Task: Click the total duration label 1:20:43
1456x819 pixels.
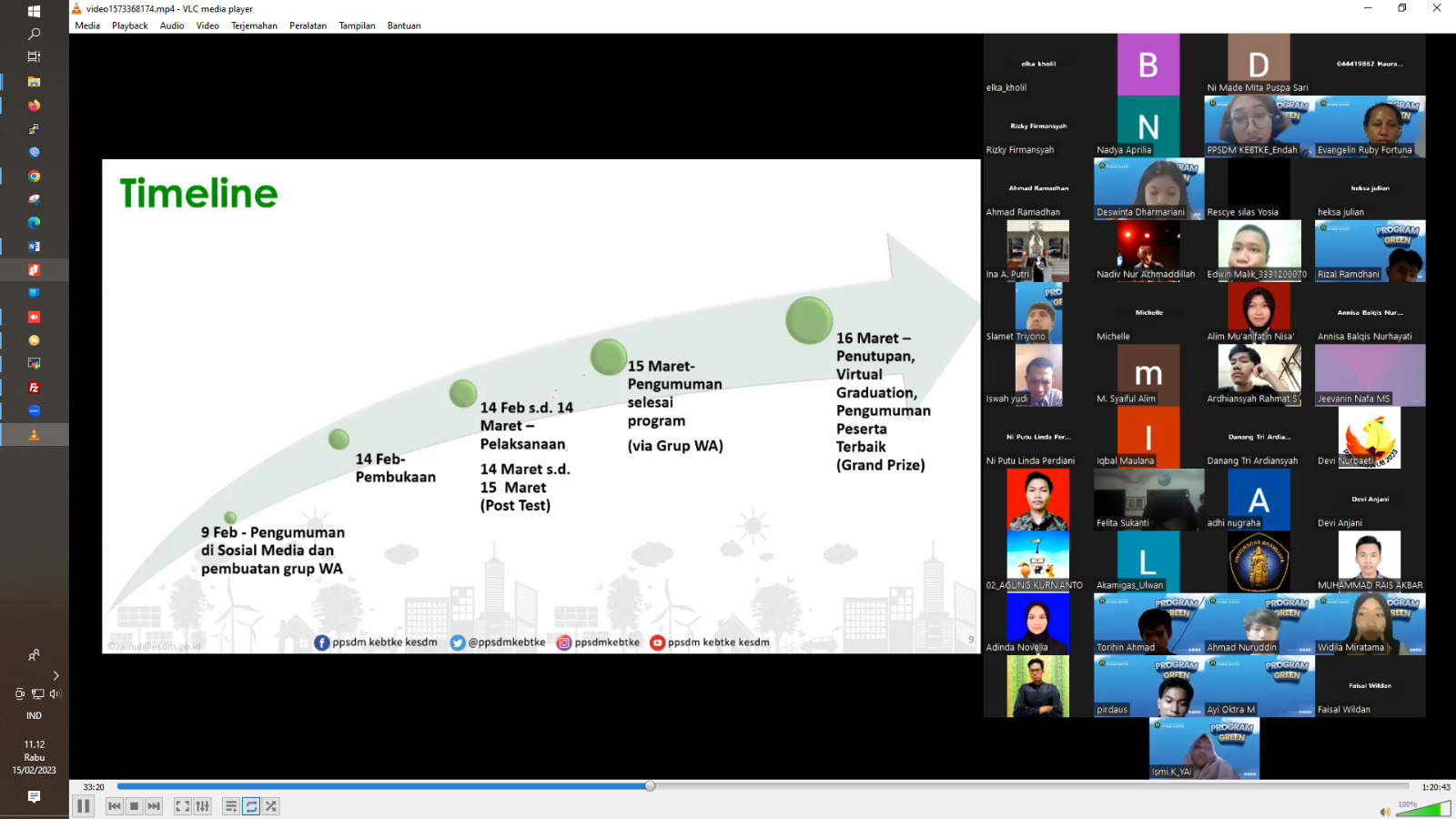Action: click(1435, 787)
